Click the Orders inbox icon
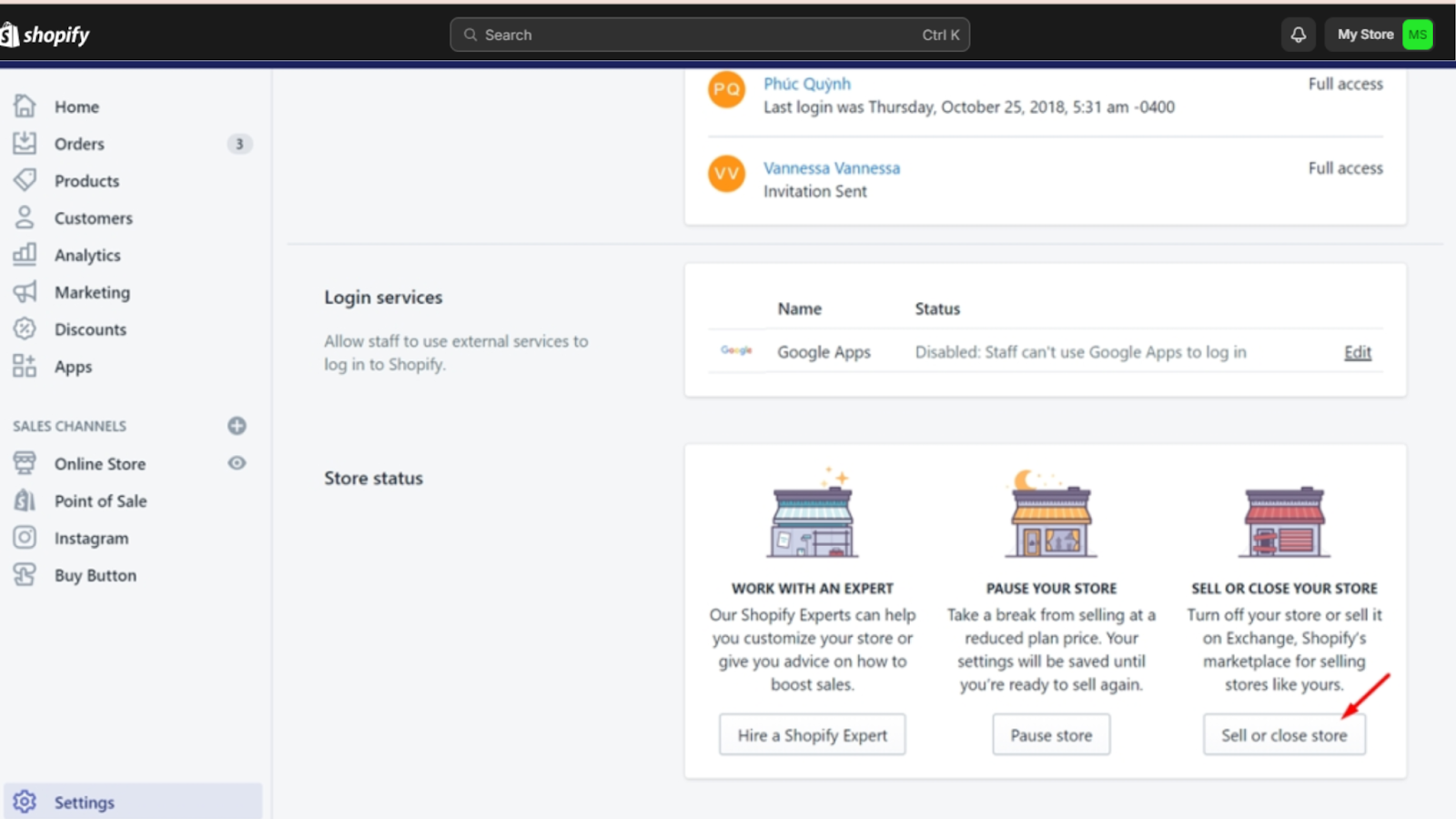This screenshot has width=1456, height=819. tap(25, 143)
